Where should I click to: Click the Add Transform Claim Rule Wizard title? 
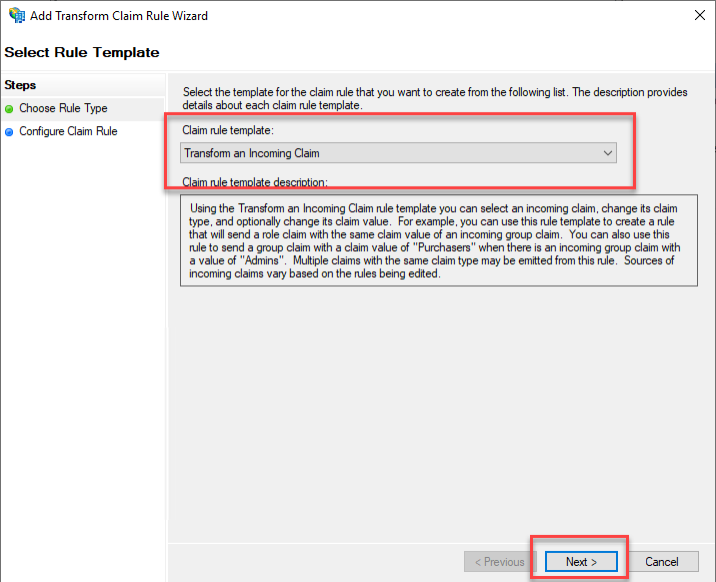pyautogui.click(x=119, y=16)
